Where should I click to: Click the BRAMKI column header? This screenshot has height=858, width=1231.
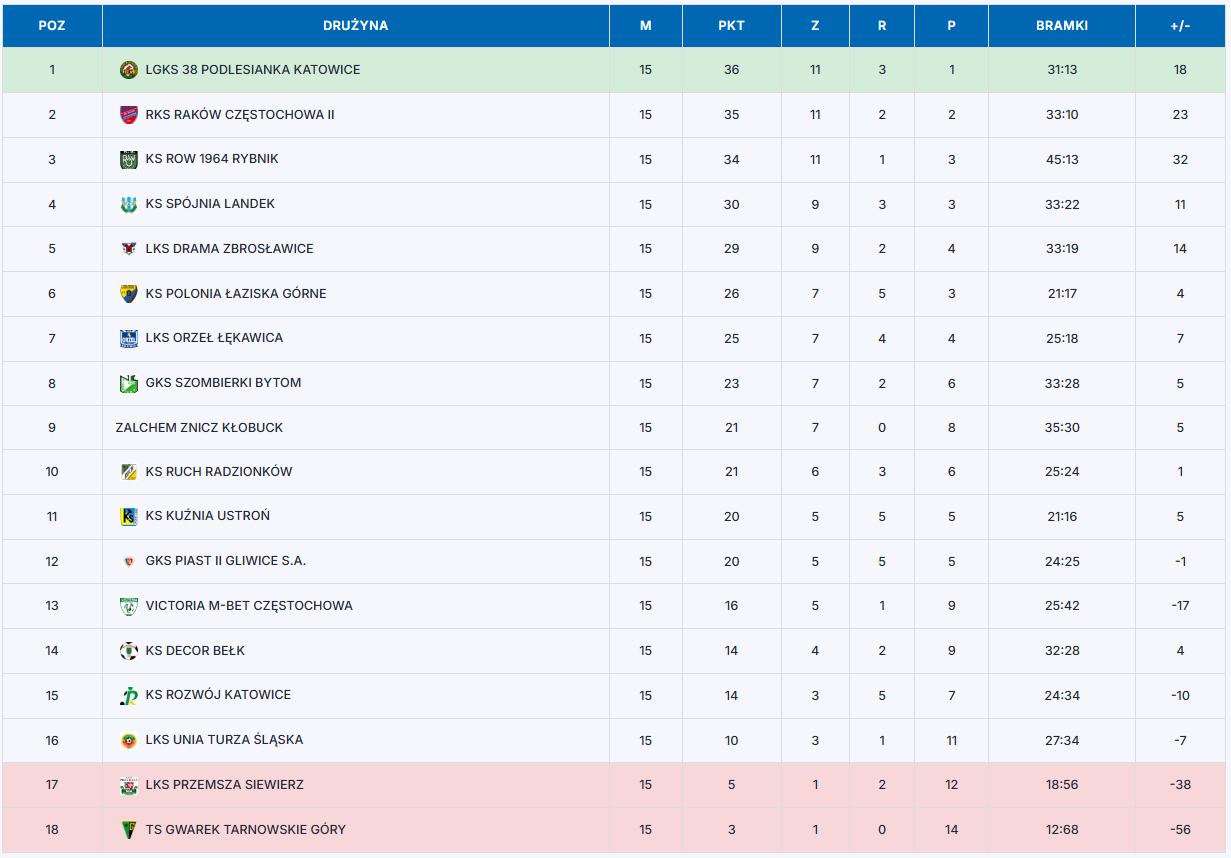pos(1062,26)
